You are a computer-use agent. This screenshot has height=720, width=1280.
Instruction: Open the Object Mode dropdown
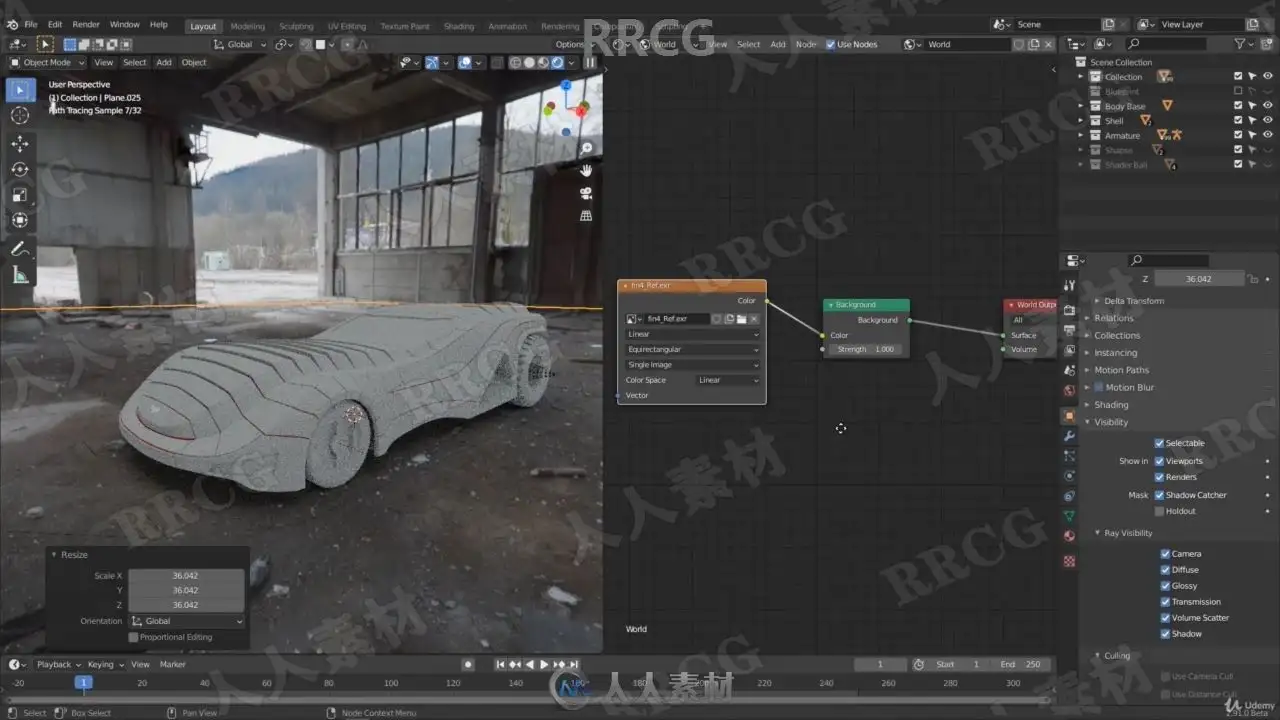tap(47, 62)
